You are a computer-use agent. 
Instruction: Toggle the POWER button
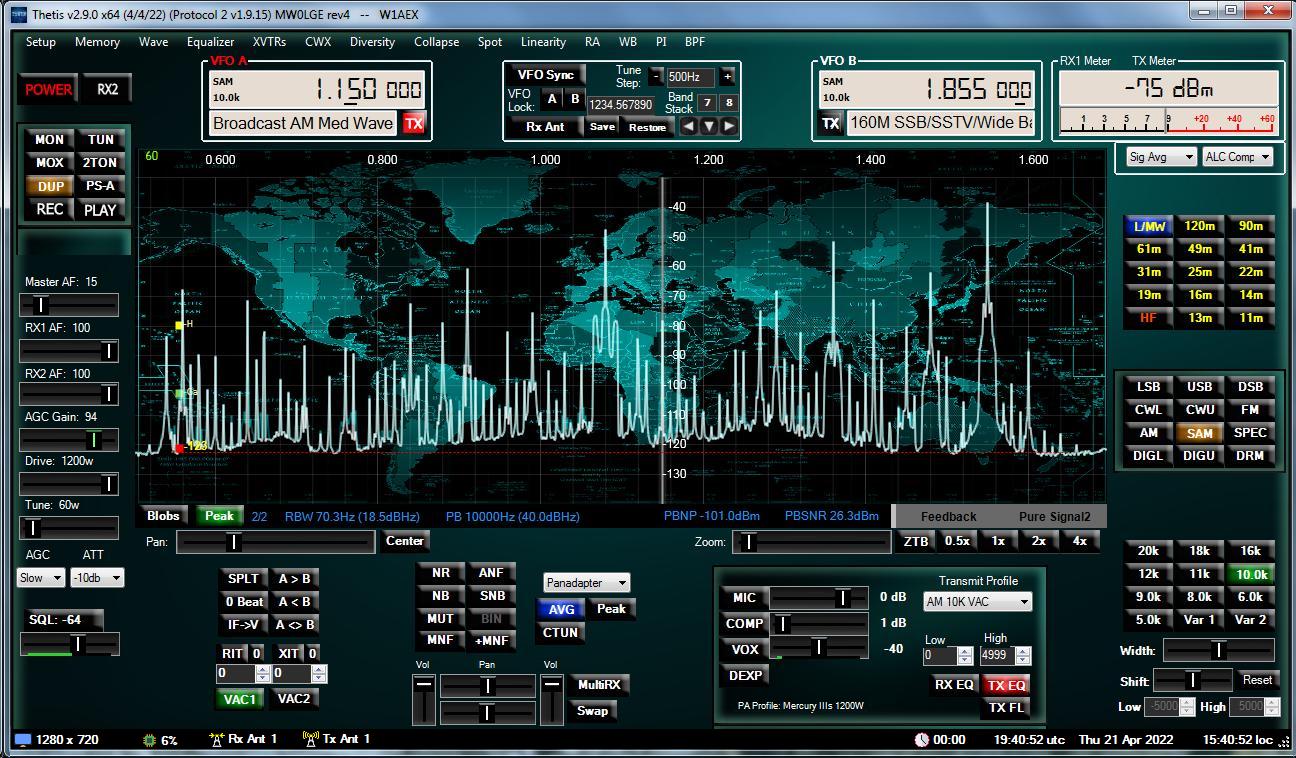(x=48, y=89)
